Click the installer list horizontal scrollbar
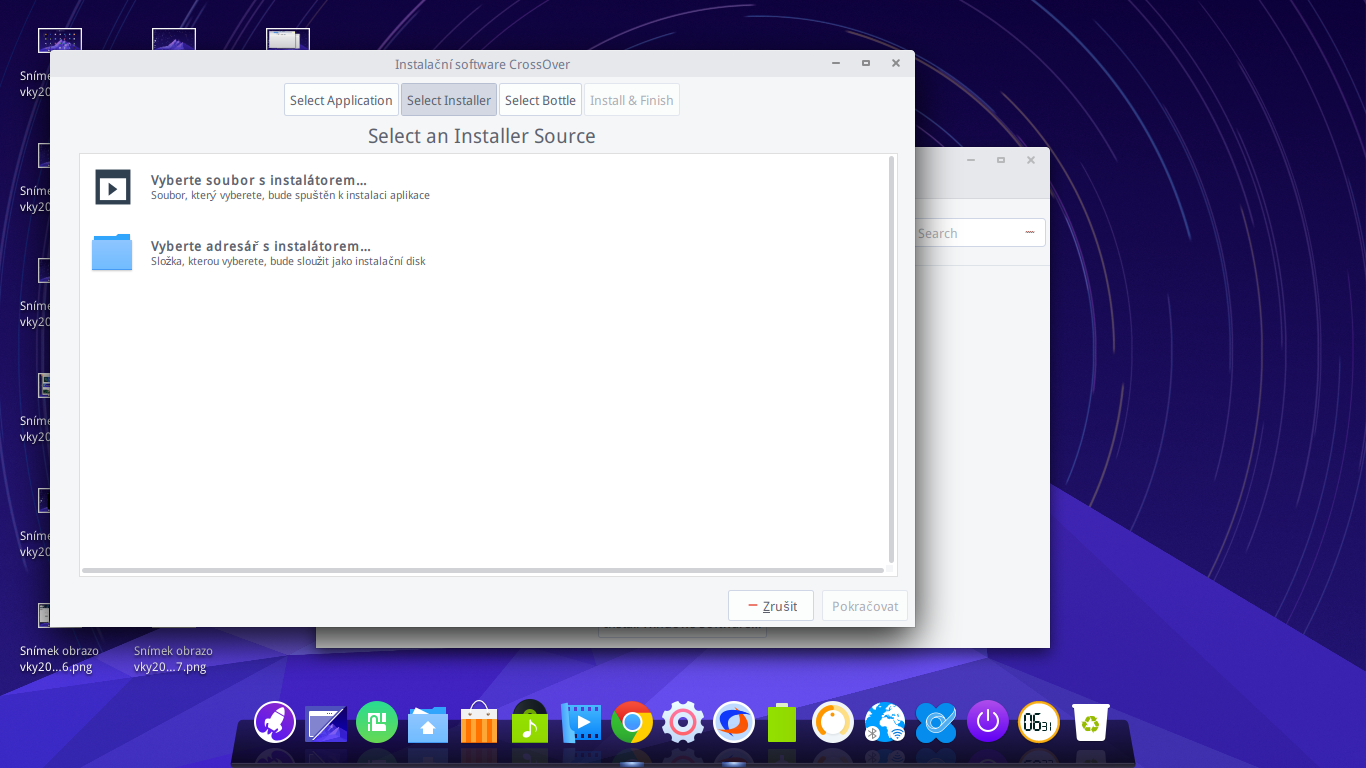The image size is (1366, 768). pyautogui.click(x=483, y=571)
